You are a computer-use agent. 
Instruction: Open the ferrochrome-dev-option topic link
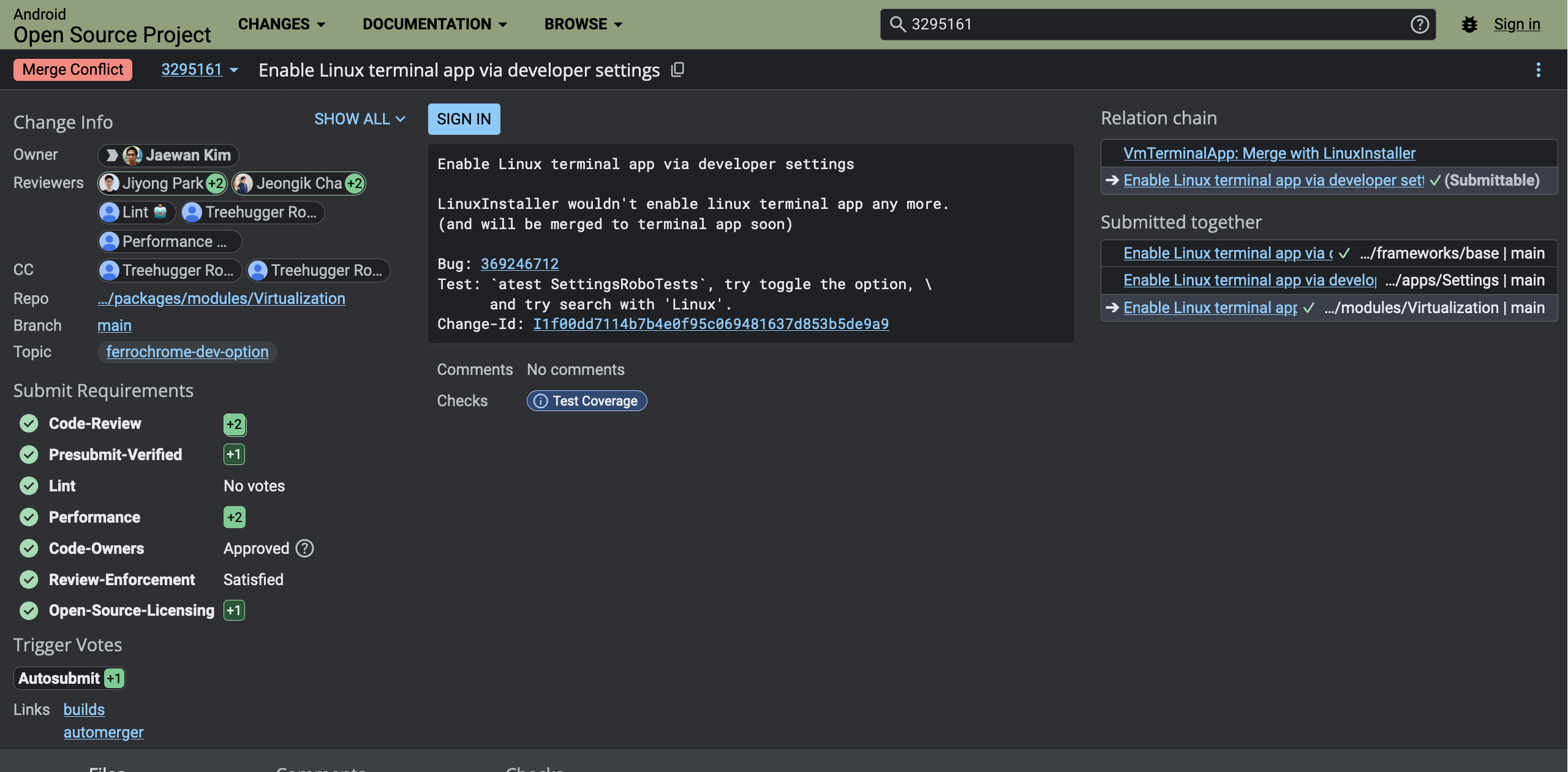[x=187, y=352]
